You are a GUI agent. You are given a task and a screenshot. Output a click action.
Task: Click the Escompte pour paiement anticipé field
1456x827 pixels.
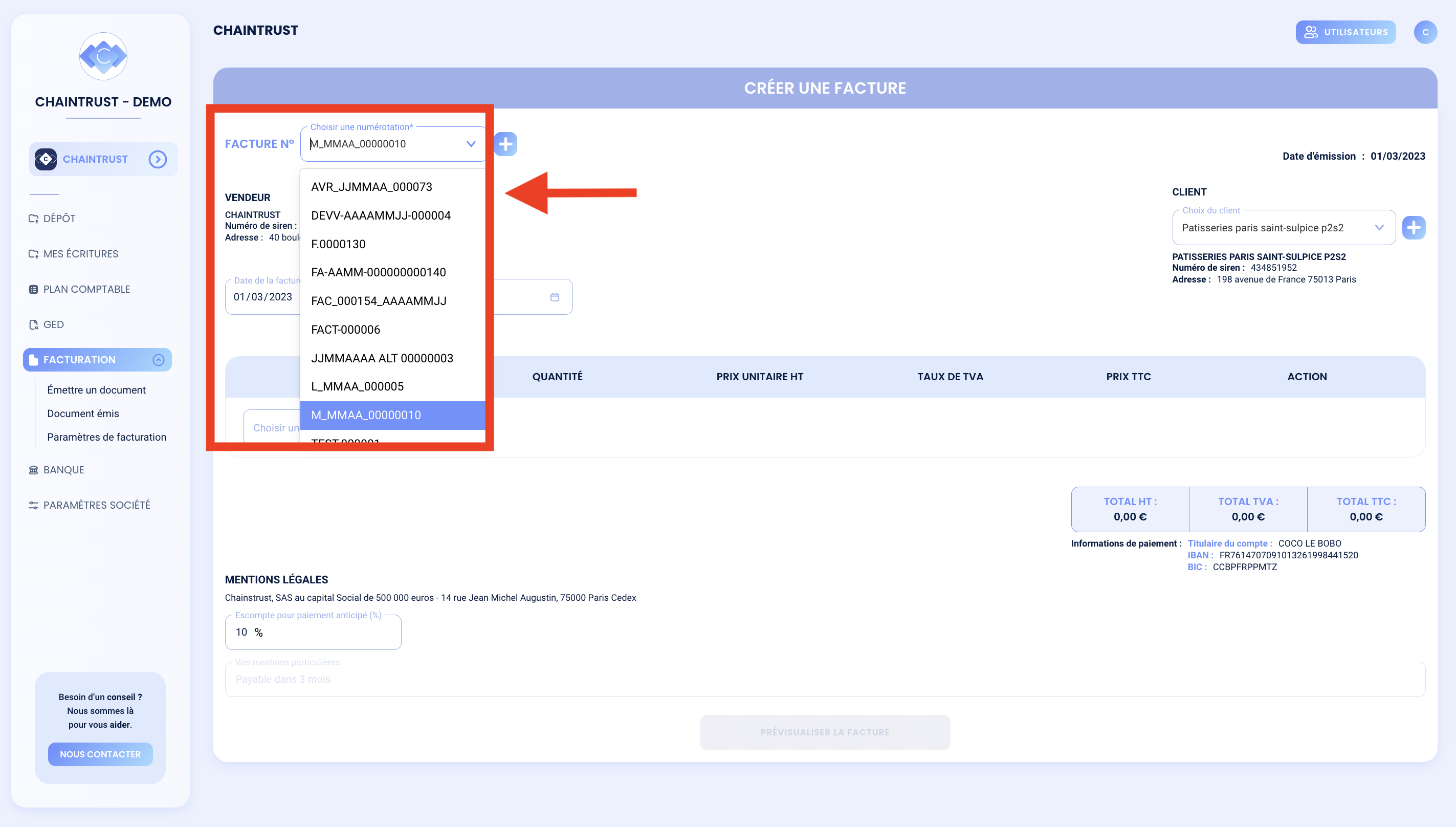point(313,632)
